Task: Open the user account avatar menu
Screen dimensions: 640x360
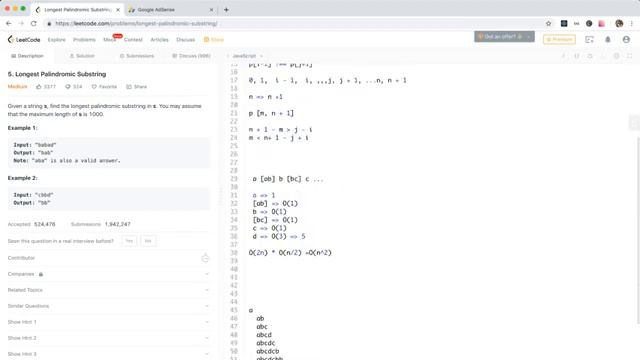Action: click(x=626, y=40)
